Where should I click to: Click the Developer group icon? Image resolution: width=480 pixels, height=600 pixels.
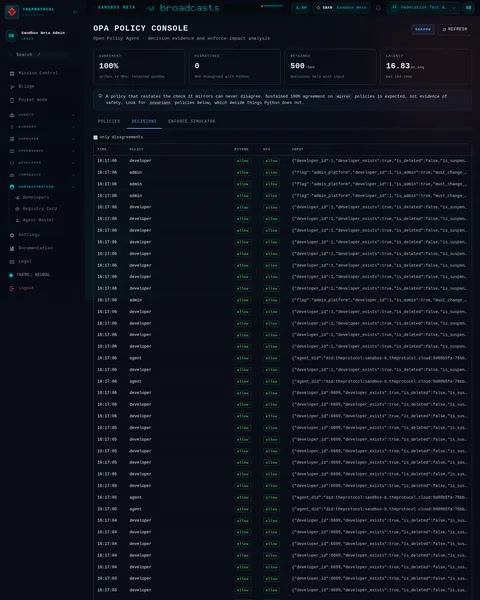tap(12, 163)
